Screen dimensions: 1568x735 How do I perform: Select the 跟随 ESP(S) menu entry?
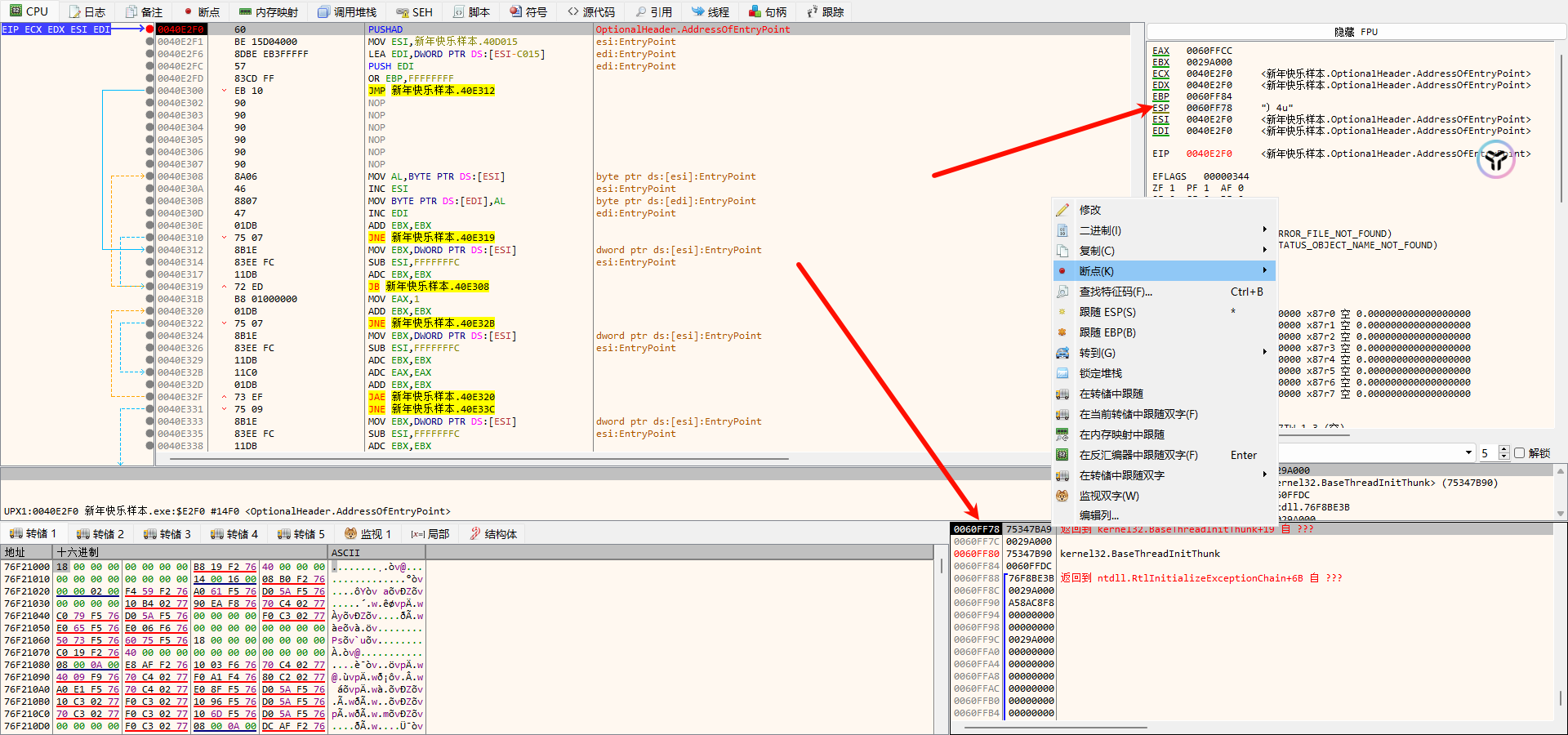coord(1107,312)
